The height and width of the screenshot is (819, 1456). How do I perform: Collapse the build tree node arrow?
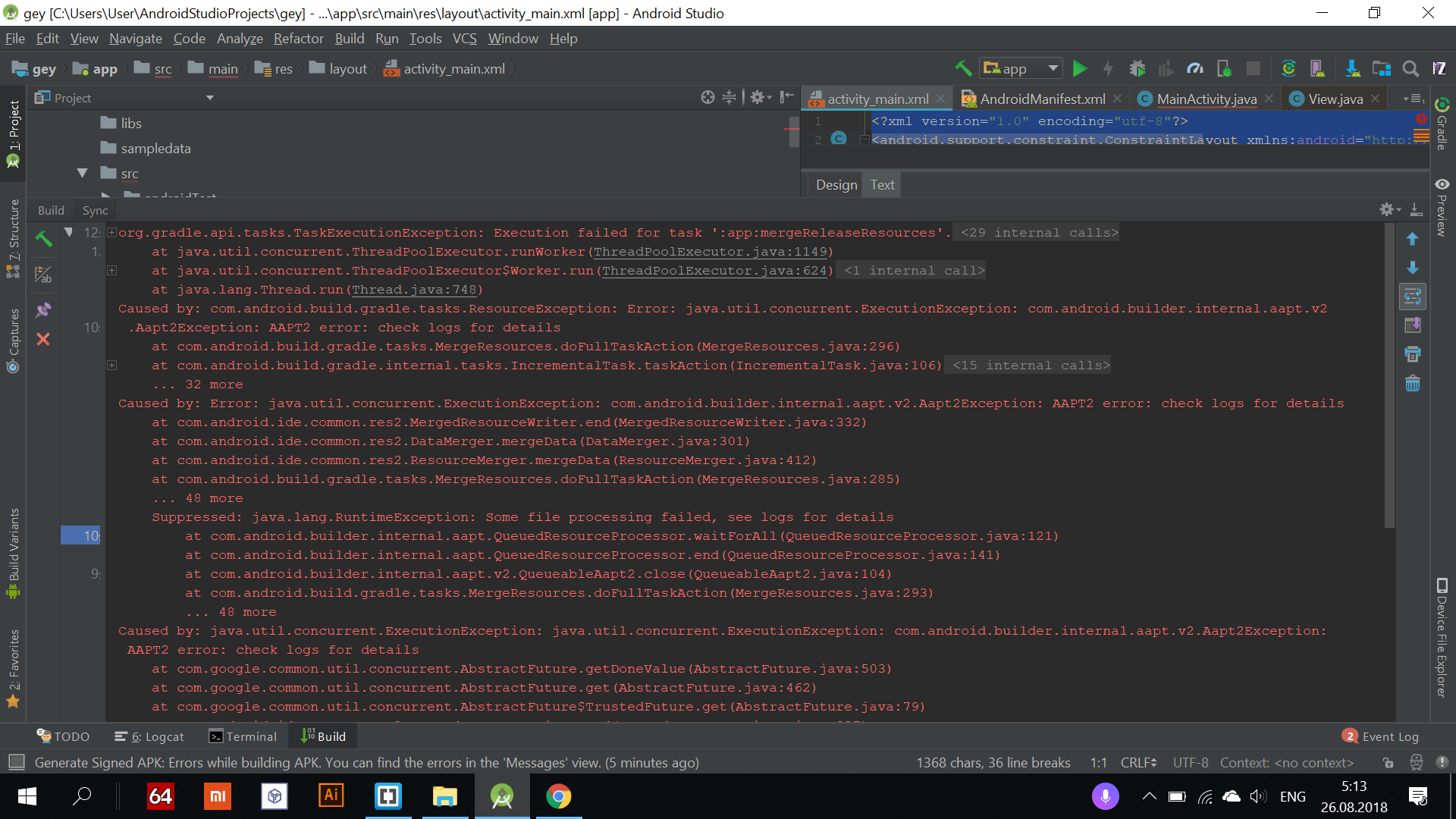(x=68, y=232)
